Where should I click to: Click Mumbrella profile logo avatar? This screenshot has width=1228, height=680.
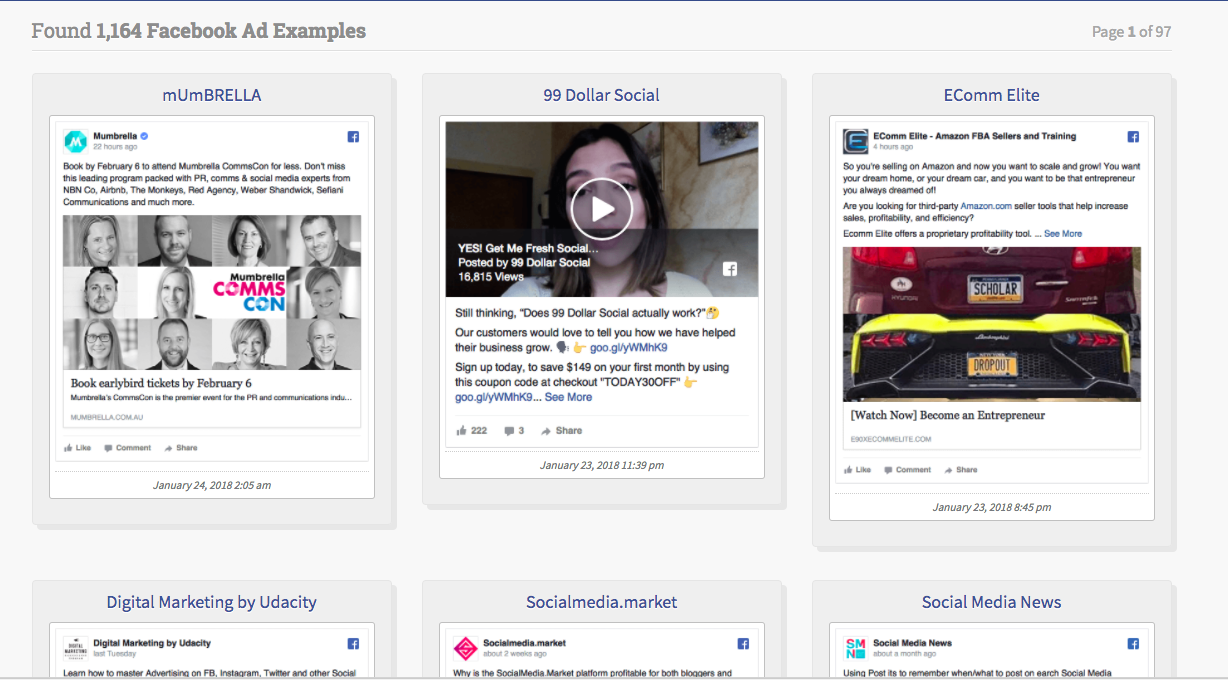(76, 141)
